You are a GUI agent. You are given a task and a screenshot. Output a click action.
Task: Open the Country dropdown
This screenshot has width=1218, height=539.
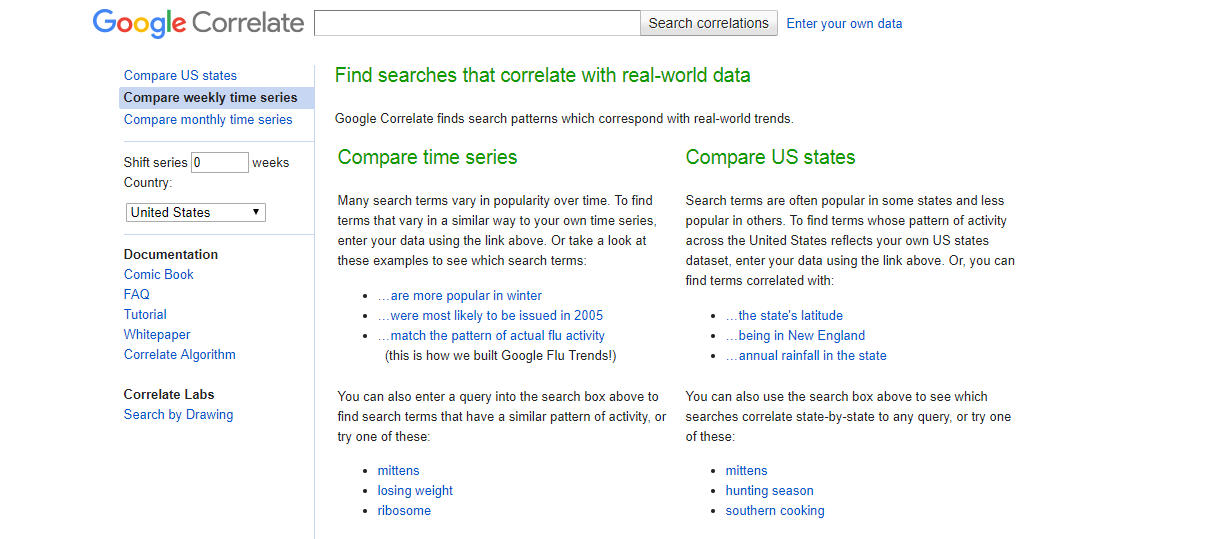click(x=196, y=212)
